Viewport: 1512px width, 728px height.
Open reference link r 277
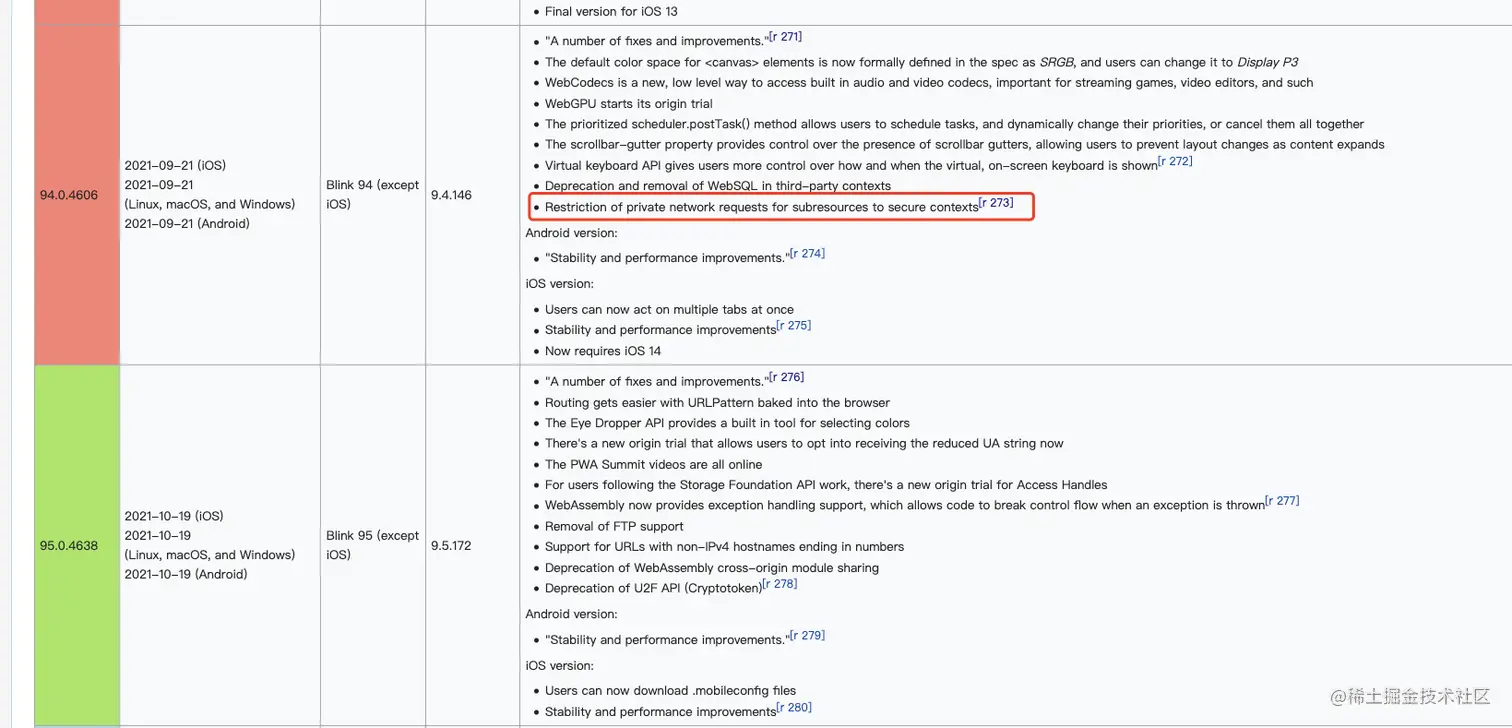tap(1282, 501)
